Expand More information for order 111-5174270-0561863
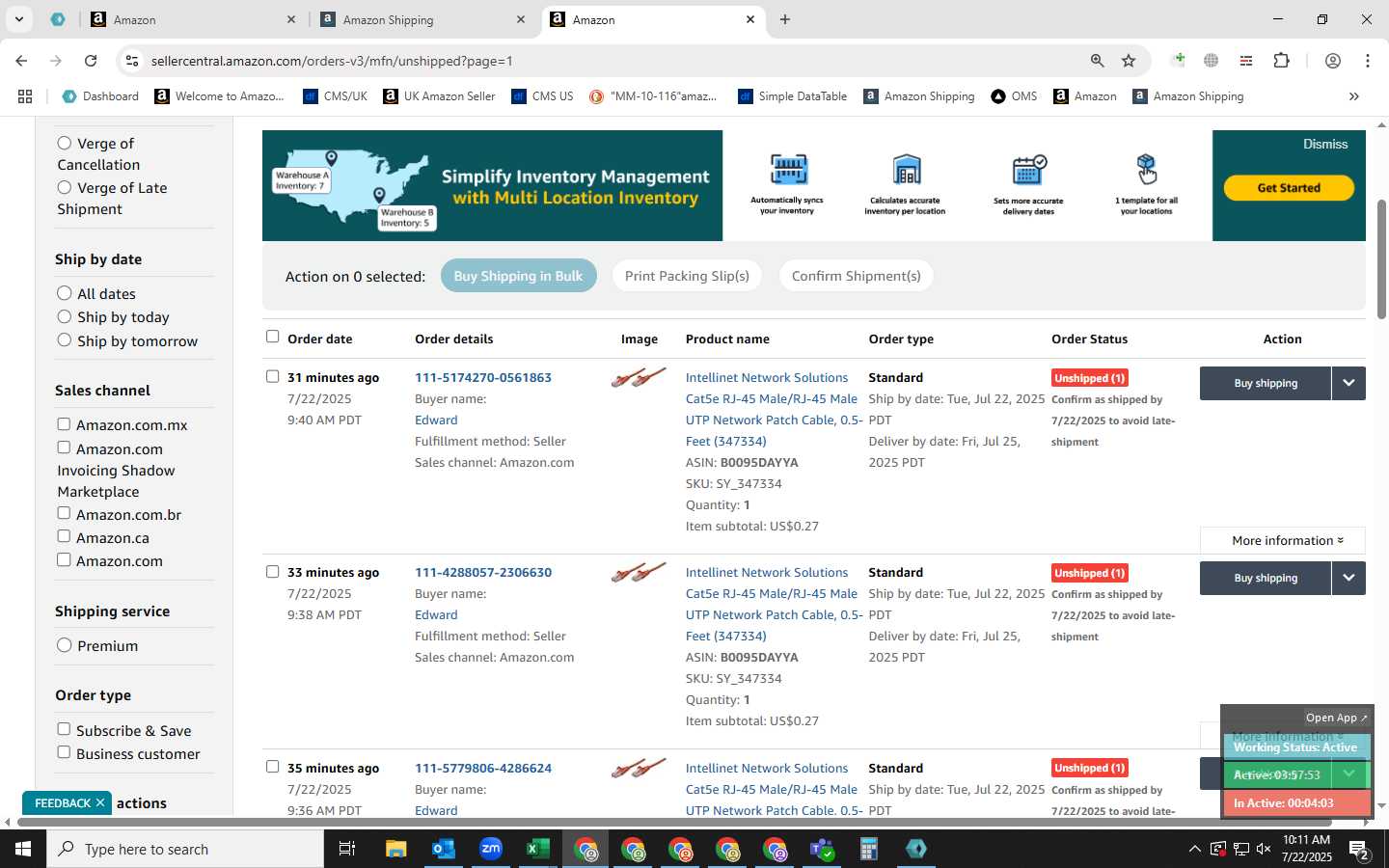The image size is (1389, 868). [x=1283, y=540]
